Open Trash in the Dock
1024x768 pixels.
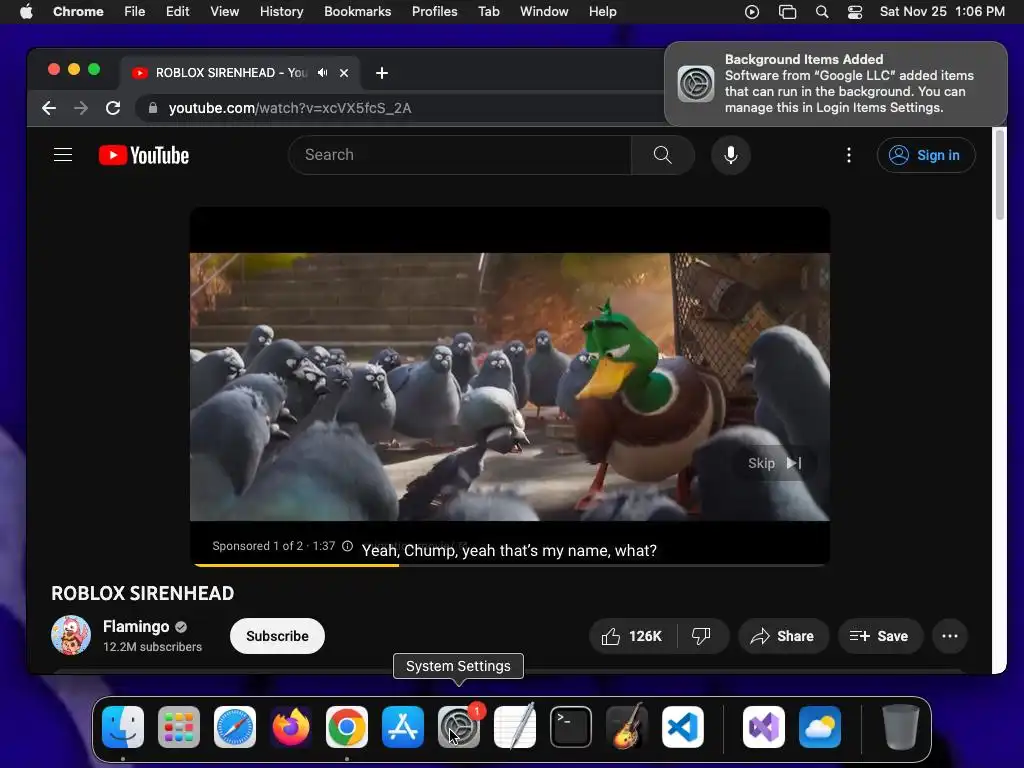pyautogui.click(x=901, y=727)
